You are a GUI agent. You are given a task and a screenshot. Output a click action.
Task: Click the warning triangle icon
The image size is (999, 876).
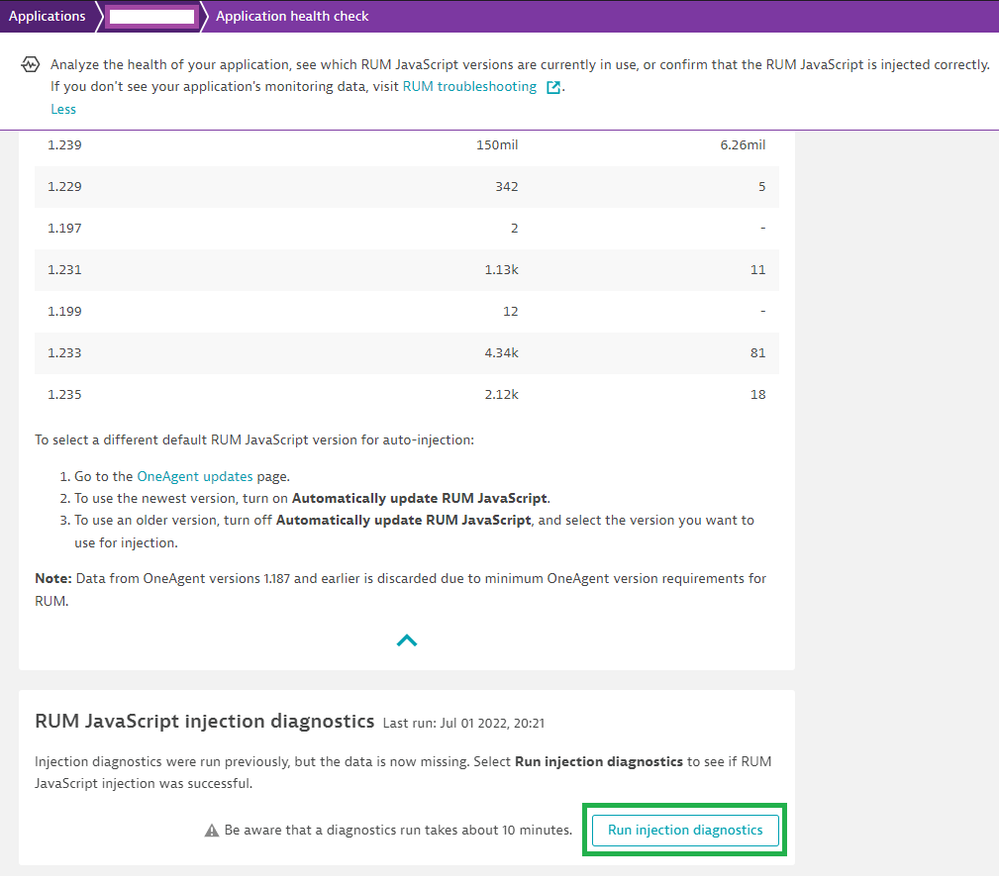(211, 830)
